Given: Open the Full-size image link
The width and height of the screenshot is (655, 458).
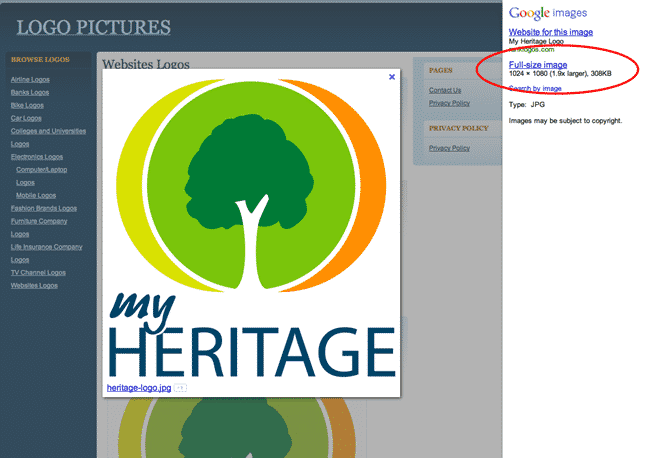Looking at the screenshot, I should click(x=538, y=65).
